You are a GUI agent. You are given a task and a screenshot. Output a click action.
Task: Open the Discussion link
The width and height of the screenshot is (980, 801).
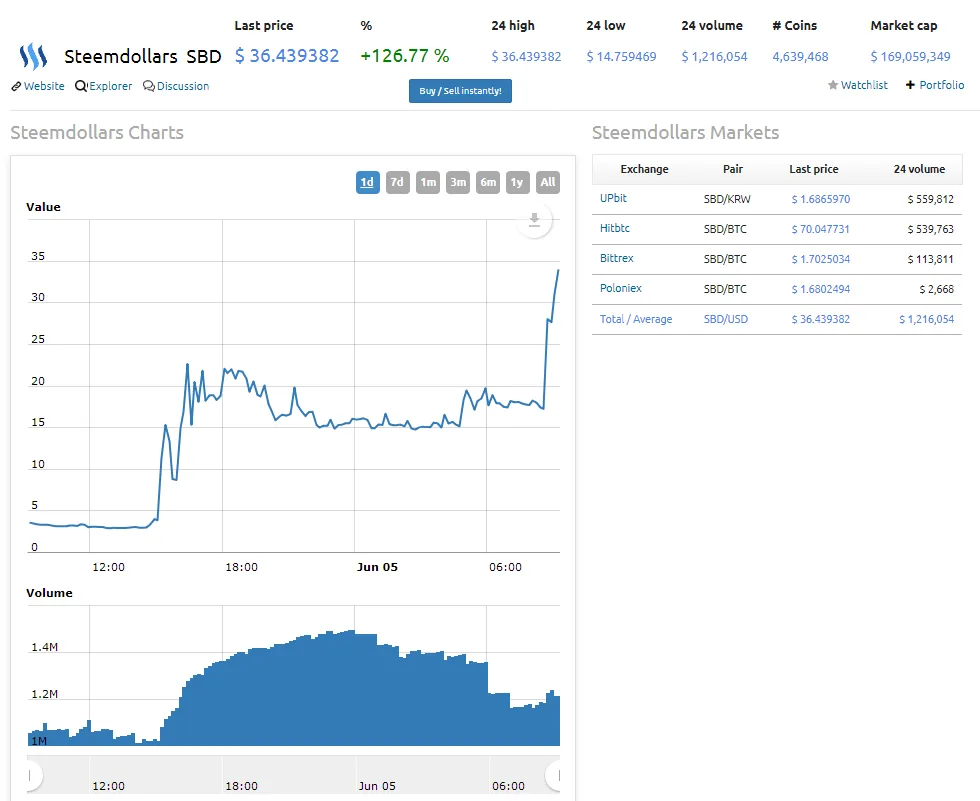[176, 86]
